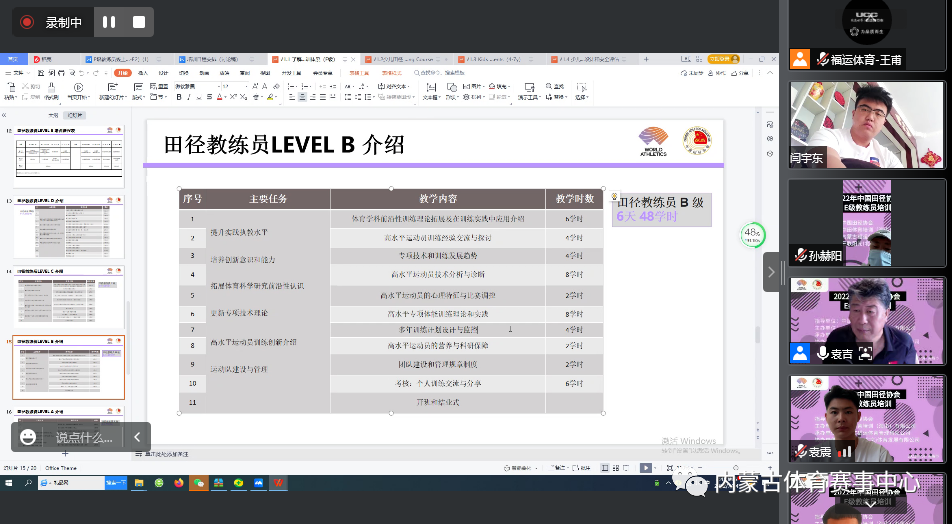Viewport: 952px width, 524px height.
Task: Click the Italic formatting icon
Action: [188, 98]
